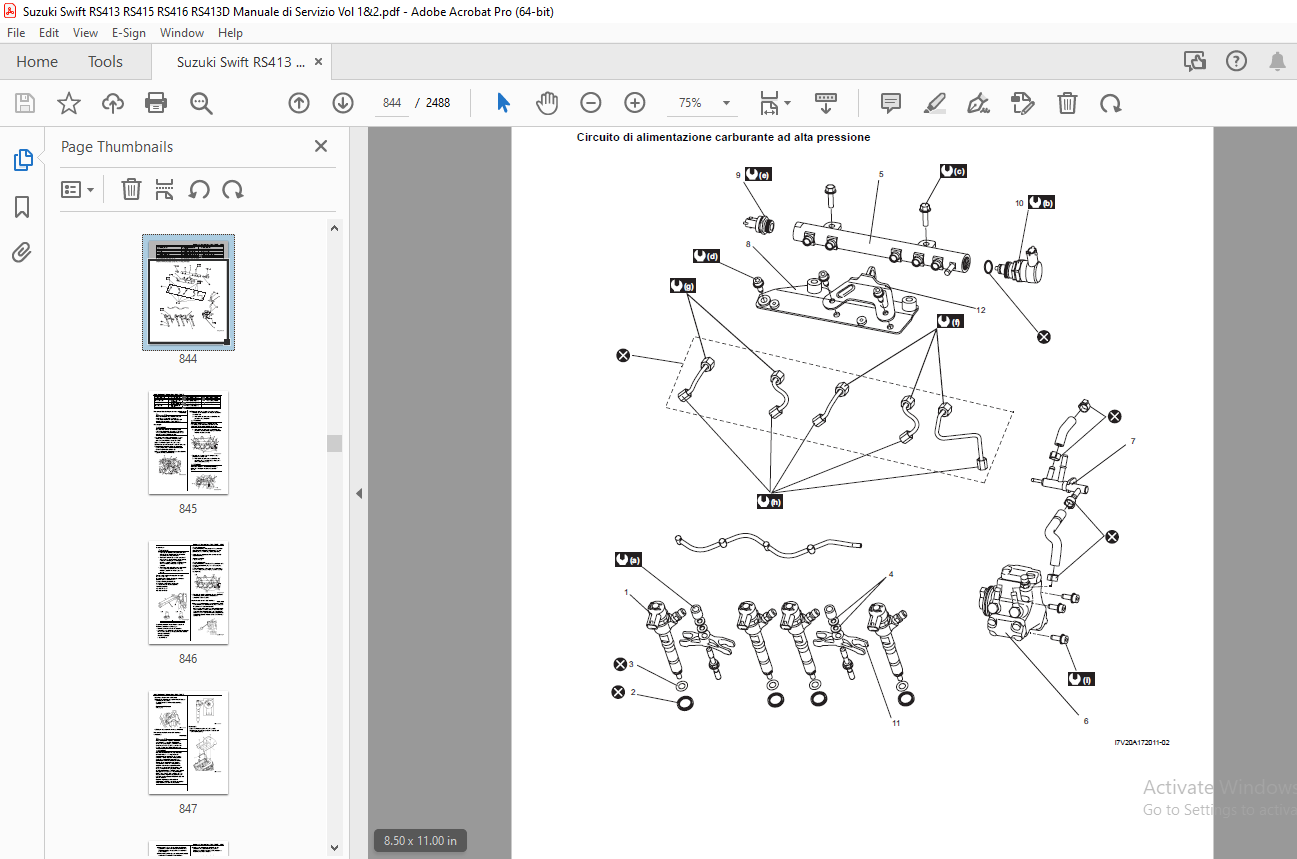Click the Edit PDF stamp icon

tap(1022, 103)
